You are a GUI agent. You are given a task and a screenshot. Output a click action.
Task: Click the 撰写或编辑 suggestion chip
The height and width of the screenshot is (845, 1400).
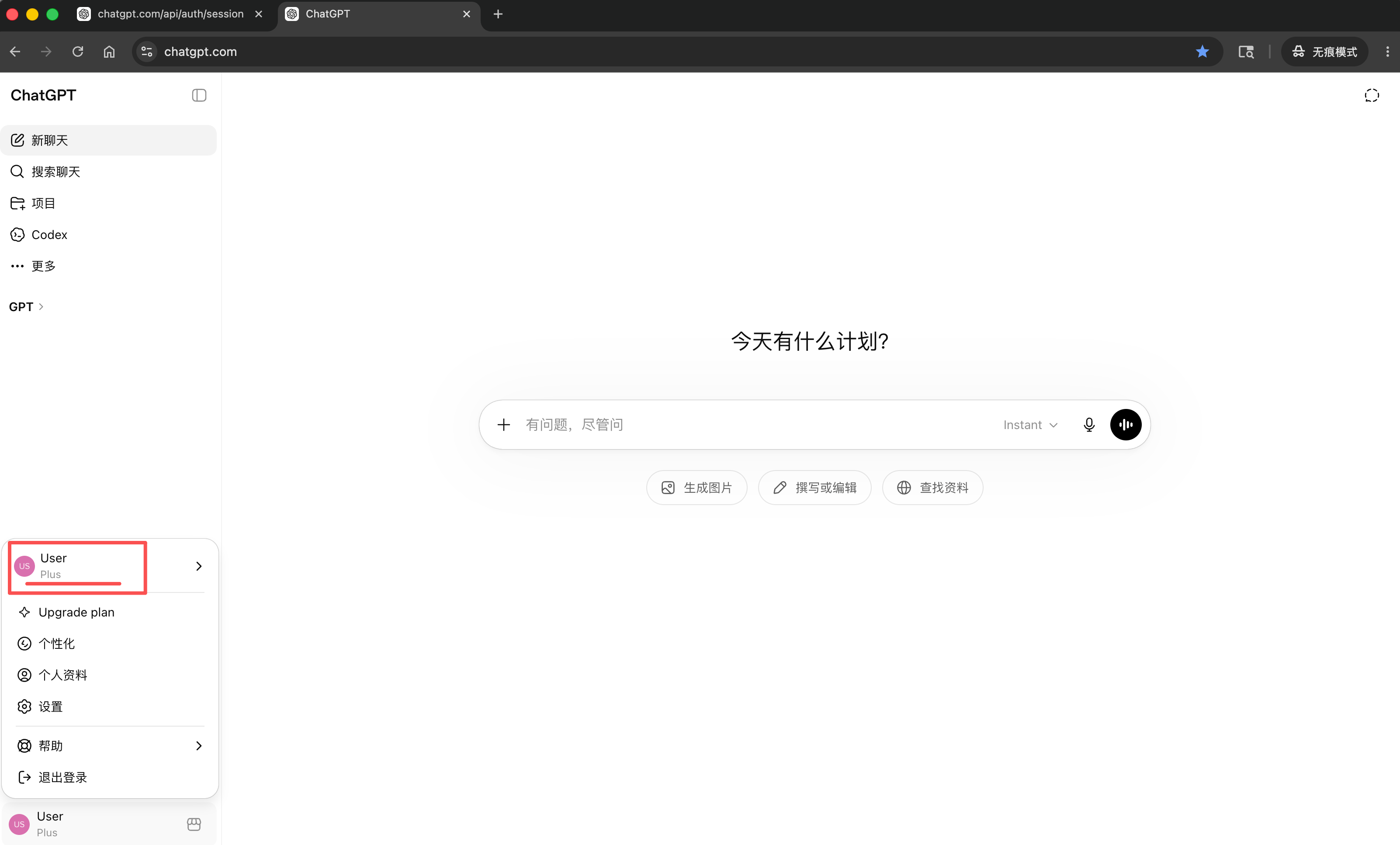coord(814,488)
